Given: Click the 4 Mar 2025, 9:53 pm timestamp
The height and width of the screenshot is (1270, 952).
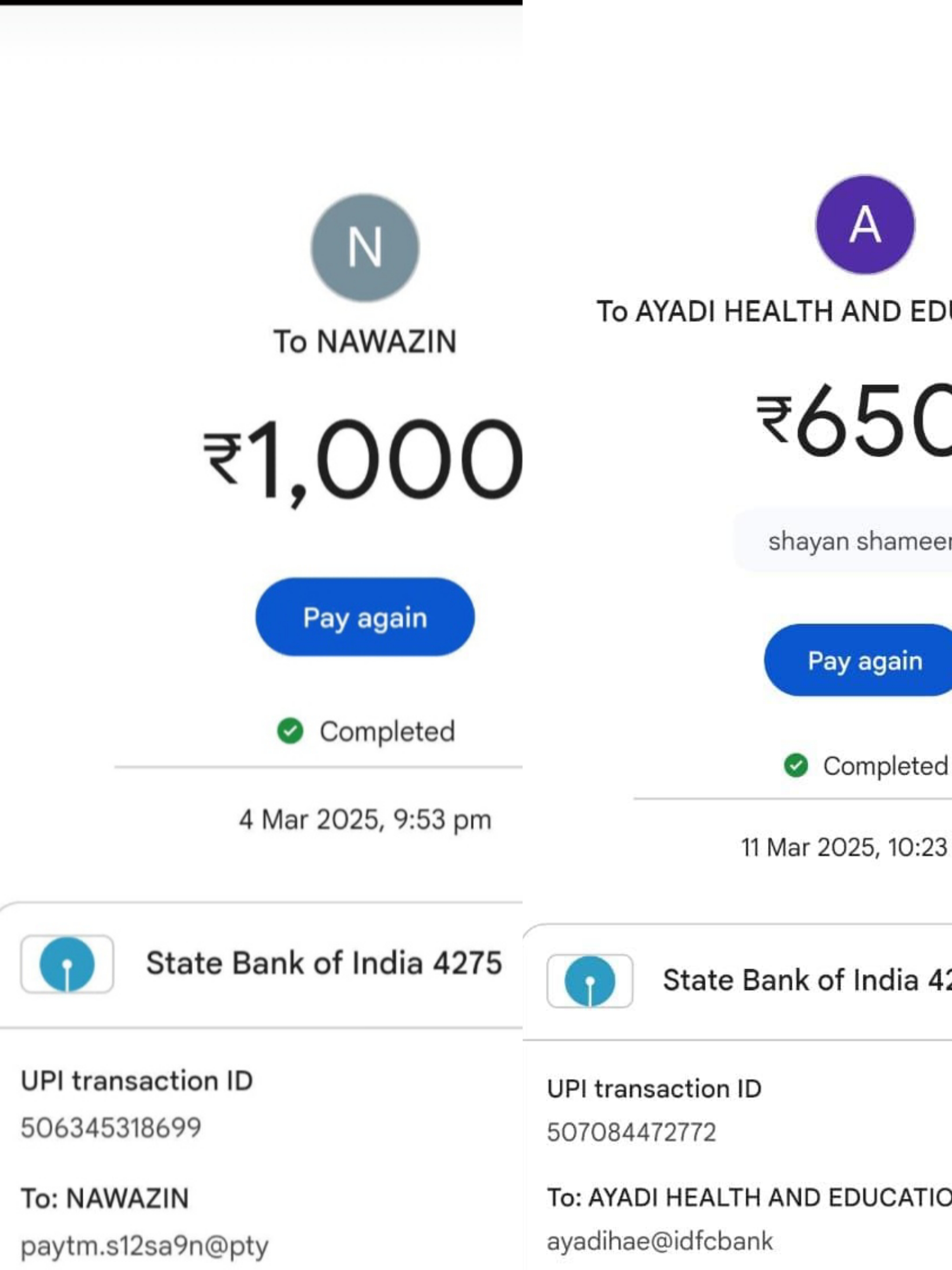Looking at the screenshot, I should tap(365, 819).
